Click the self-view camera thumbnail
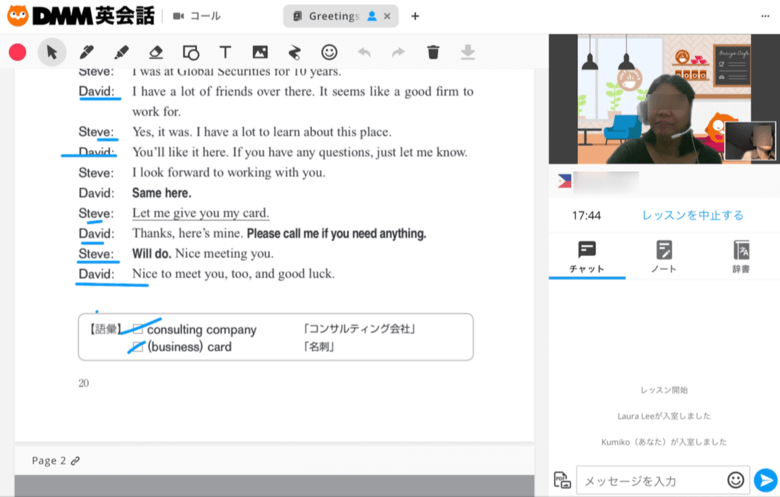This screenshot has width=780, height=497. coord(750,141)
